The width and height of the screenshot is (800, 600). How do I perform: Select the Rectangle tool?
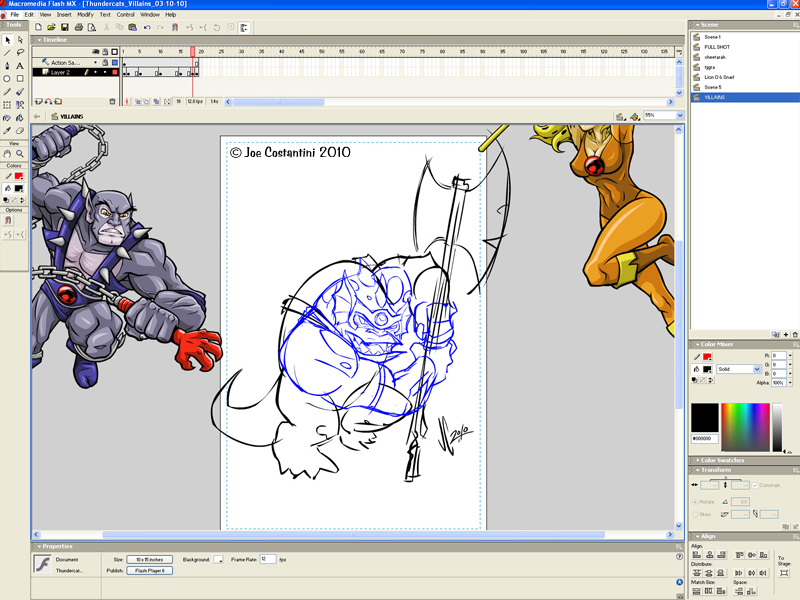(20, 79)
